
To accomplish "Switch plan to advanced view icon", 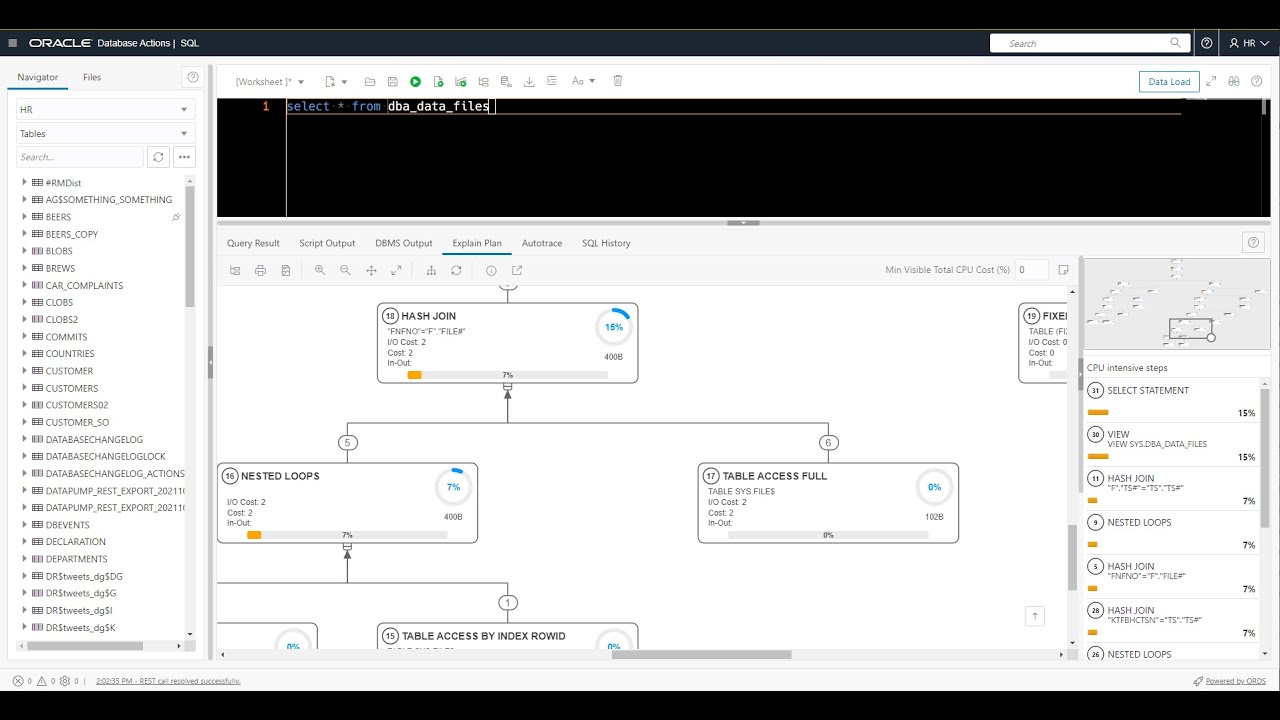I will pos(235,270).
